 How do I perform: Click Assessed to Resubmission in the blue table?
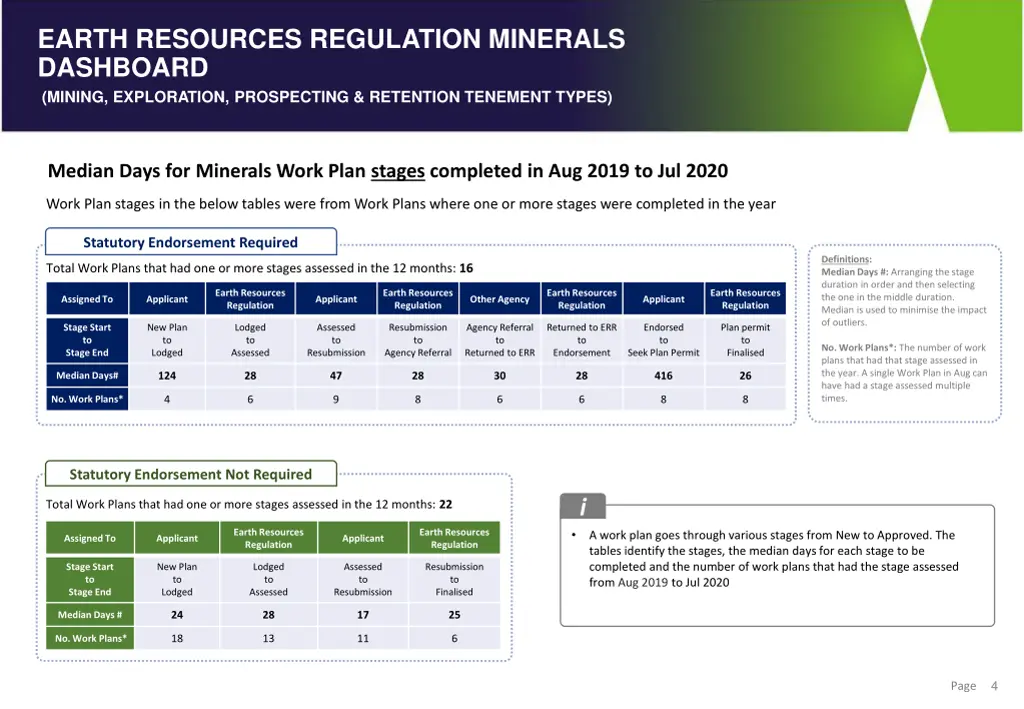(x=336, y=340)
